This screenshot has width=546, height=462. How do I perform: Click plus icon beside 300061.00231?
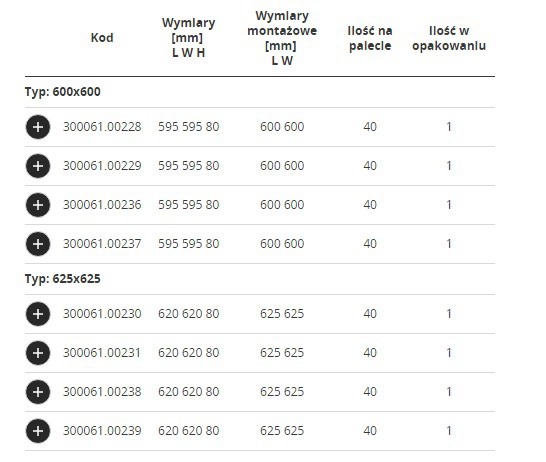(38, 353)
